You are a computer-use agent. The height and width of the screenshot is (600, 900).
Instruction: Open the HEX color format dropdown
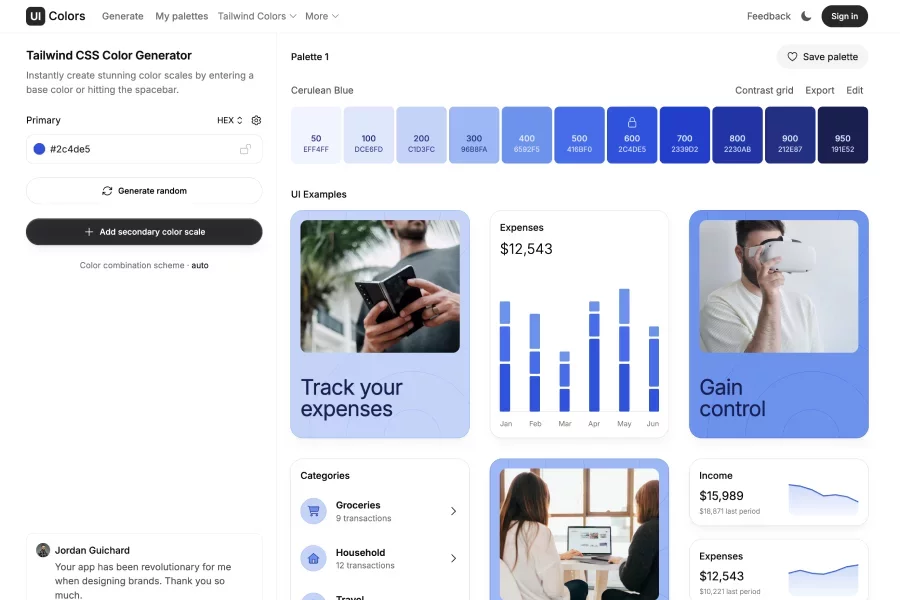[230, 120]
